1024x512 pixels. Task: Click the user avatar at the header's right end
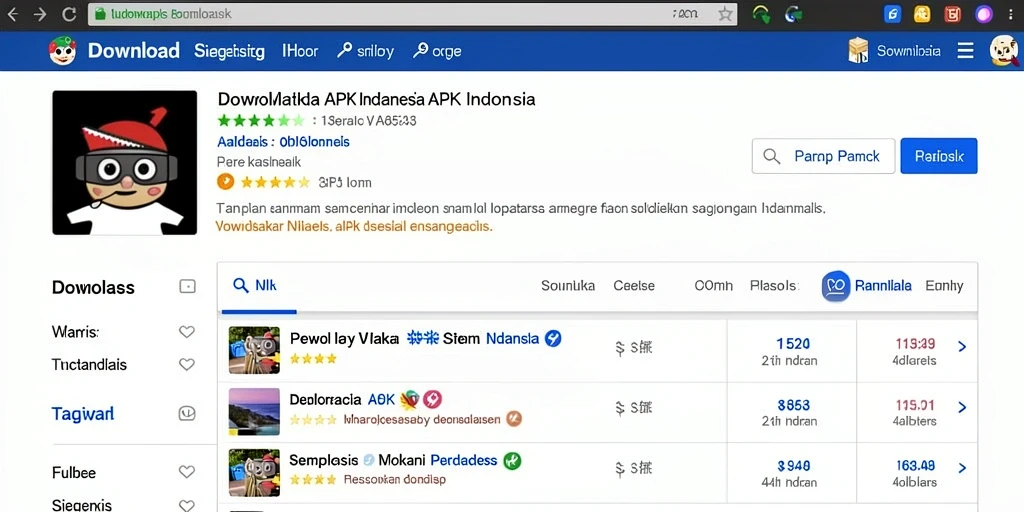[x=1004, y=51]
